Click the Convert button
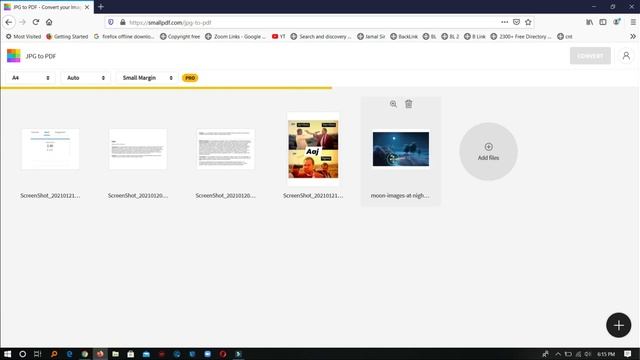Screen dimensions: 640x360 coord(590,56)
